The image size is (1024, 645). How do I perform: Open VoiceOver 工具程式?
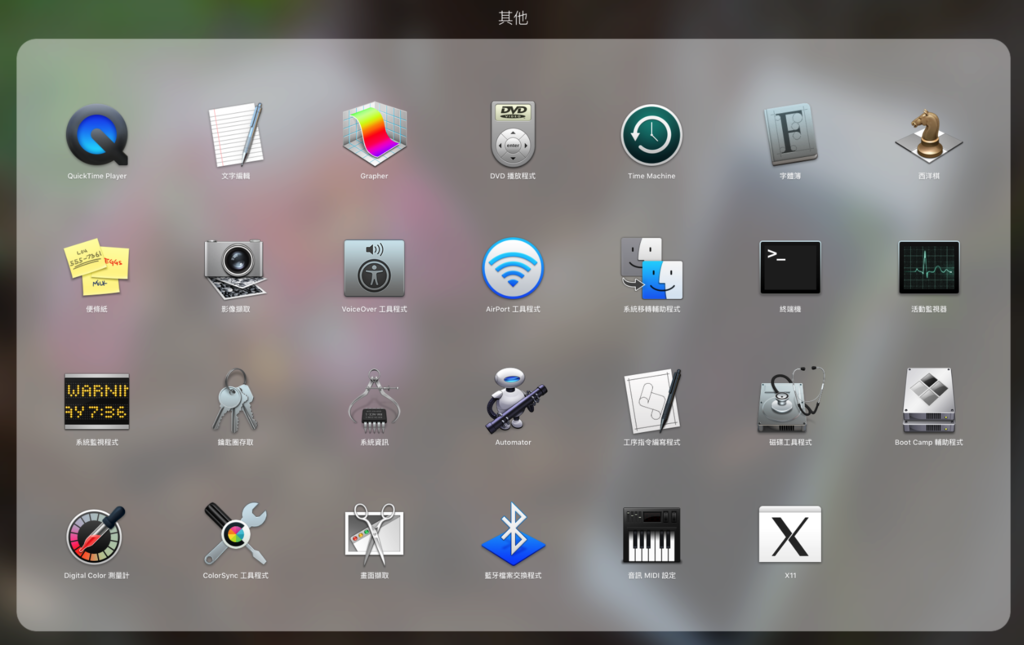point(374,268)
